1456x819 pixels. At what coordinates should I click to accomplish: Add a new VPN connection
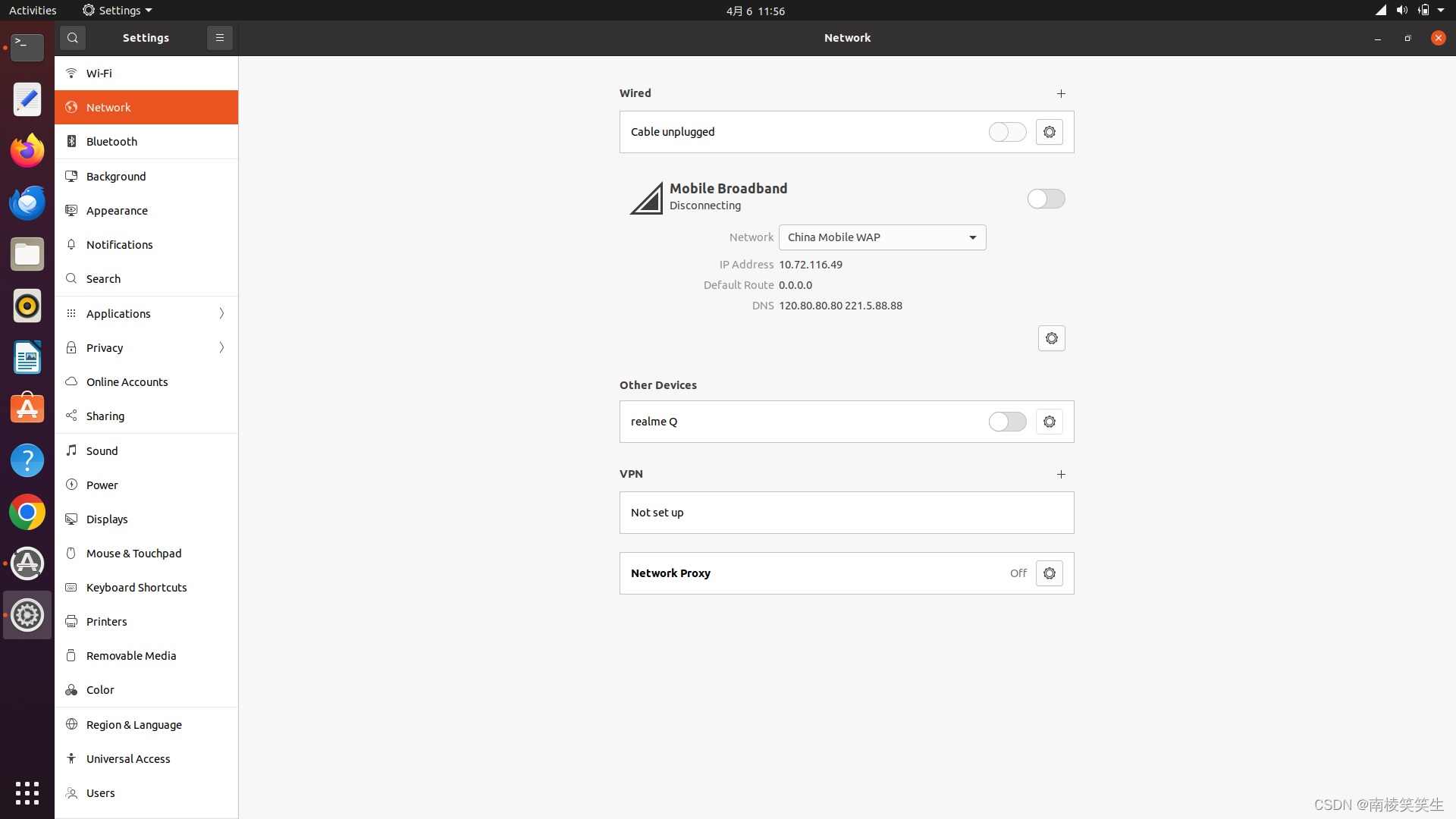click(x=1061, y=474)
